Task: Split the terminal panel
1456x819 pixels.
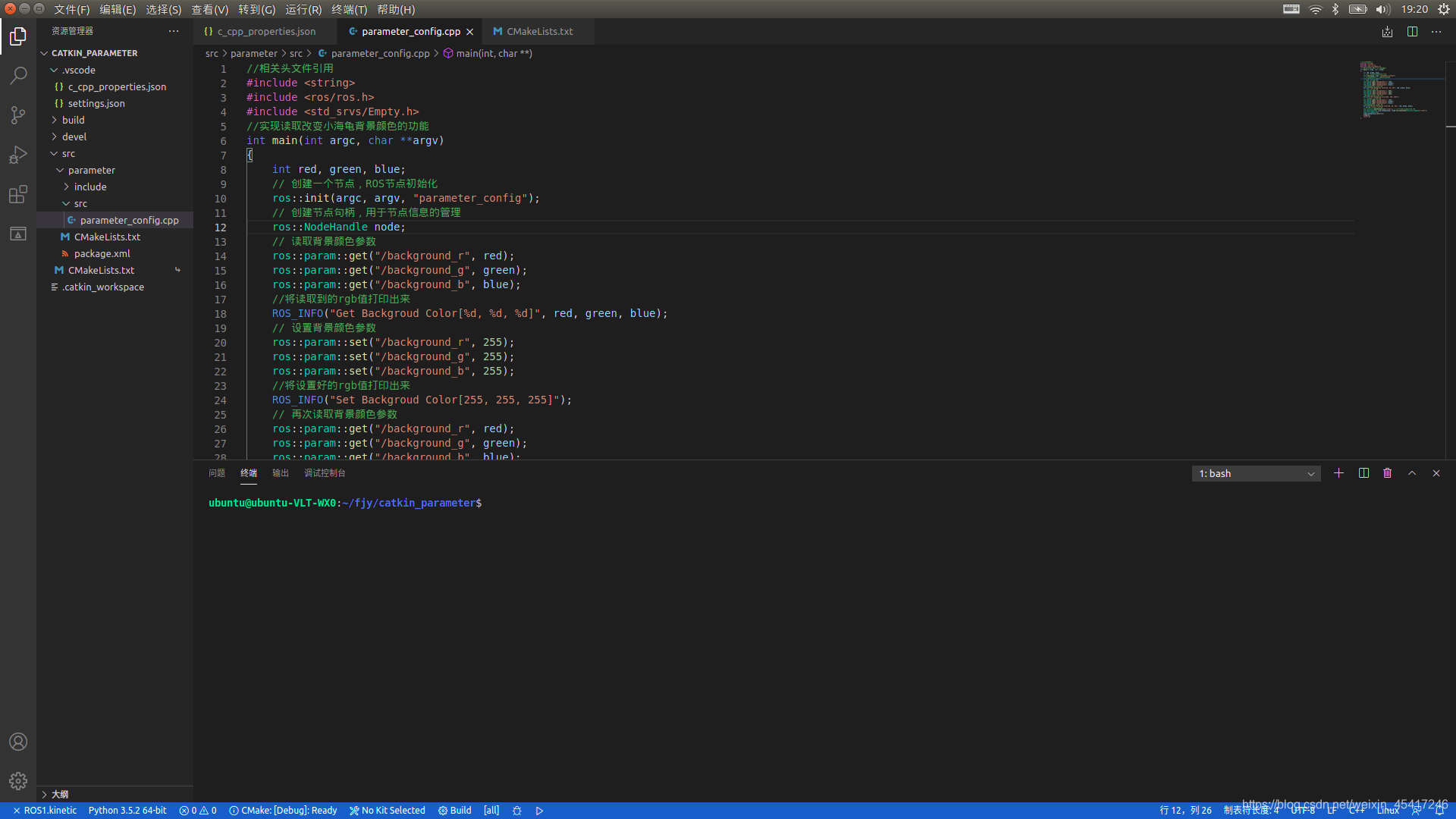Action: pos(1363,473)
